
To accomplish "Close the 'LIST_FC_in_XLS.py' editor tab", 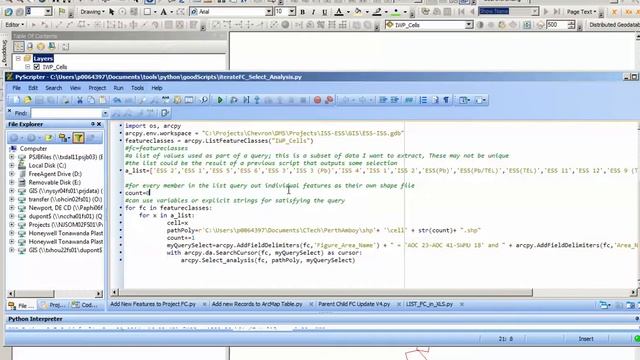I will pyautogui.click(x=462, y=304).
